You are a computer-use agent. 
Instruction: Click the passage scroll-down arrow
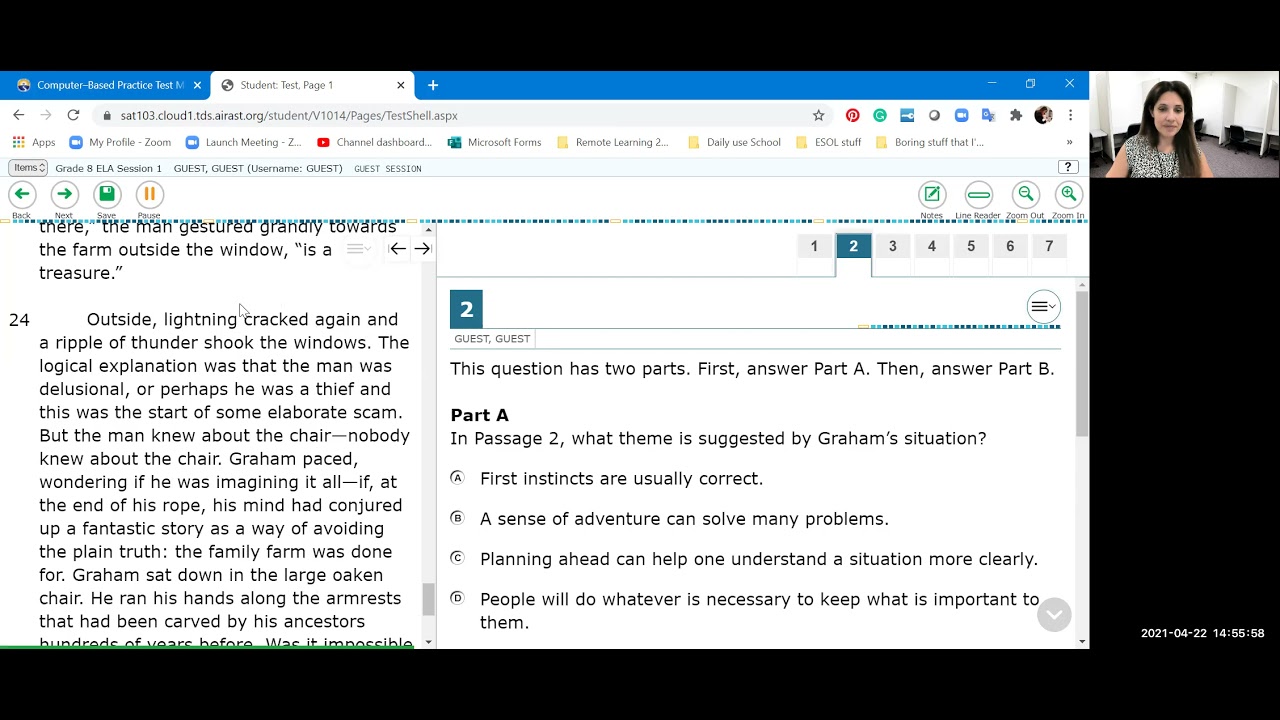point(429,642)
